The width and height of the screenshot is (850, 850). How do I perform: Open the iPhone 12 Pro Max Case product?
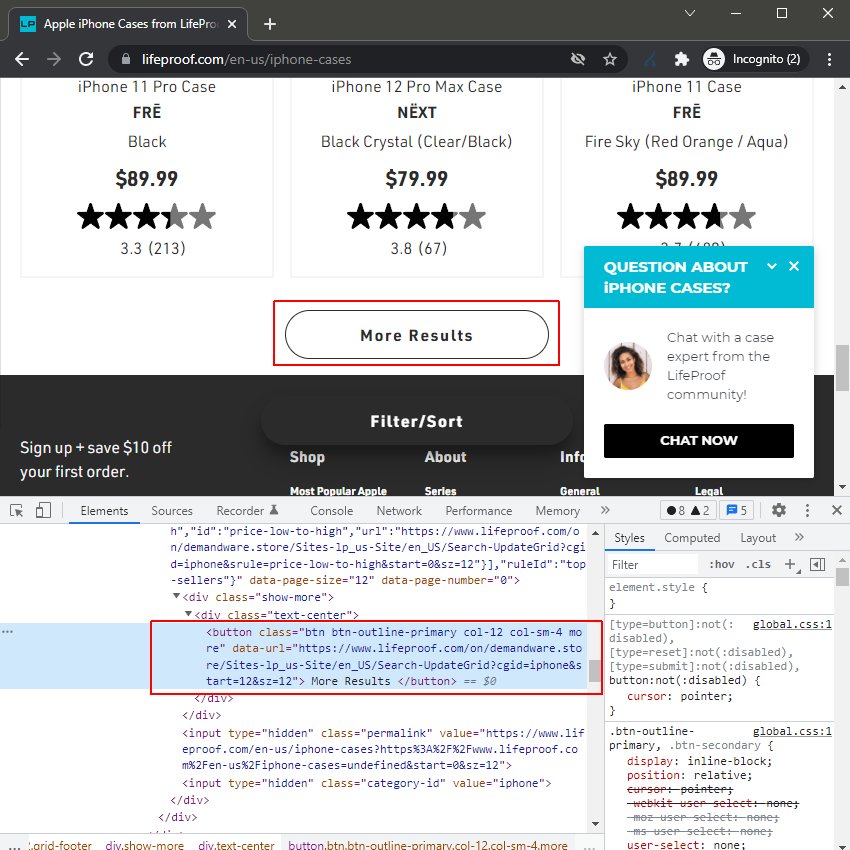point(416,87)
